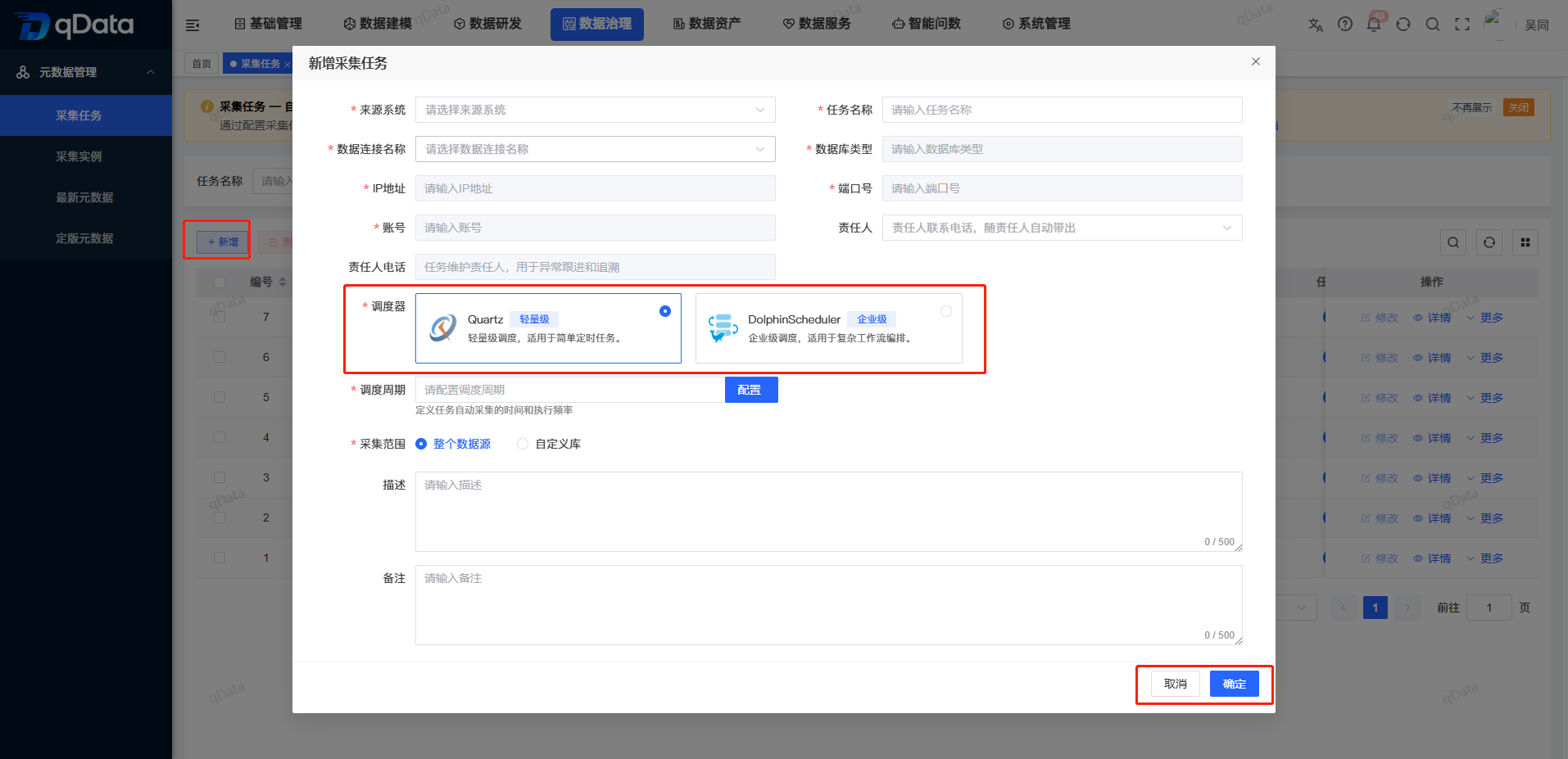Open the search icon in the top bar

(x=1433, y=25)
